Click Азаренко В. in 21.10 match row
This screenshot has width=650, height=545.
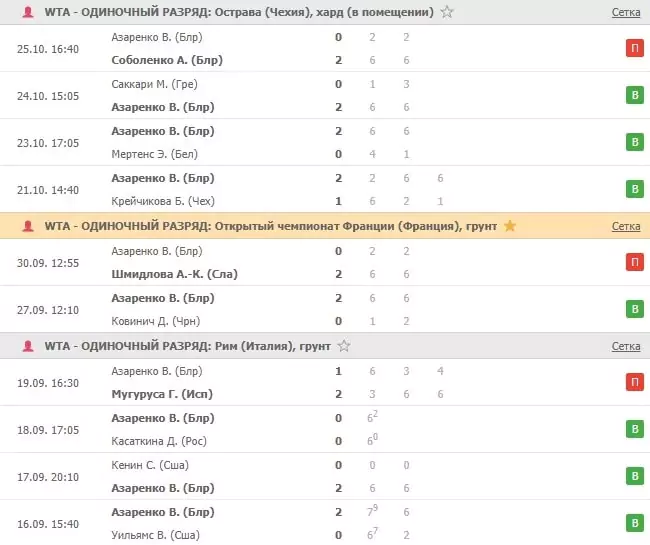point(163,178)
